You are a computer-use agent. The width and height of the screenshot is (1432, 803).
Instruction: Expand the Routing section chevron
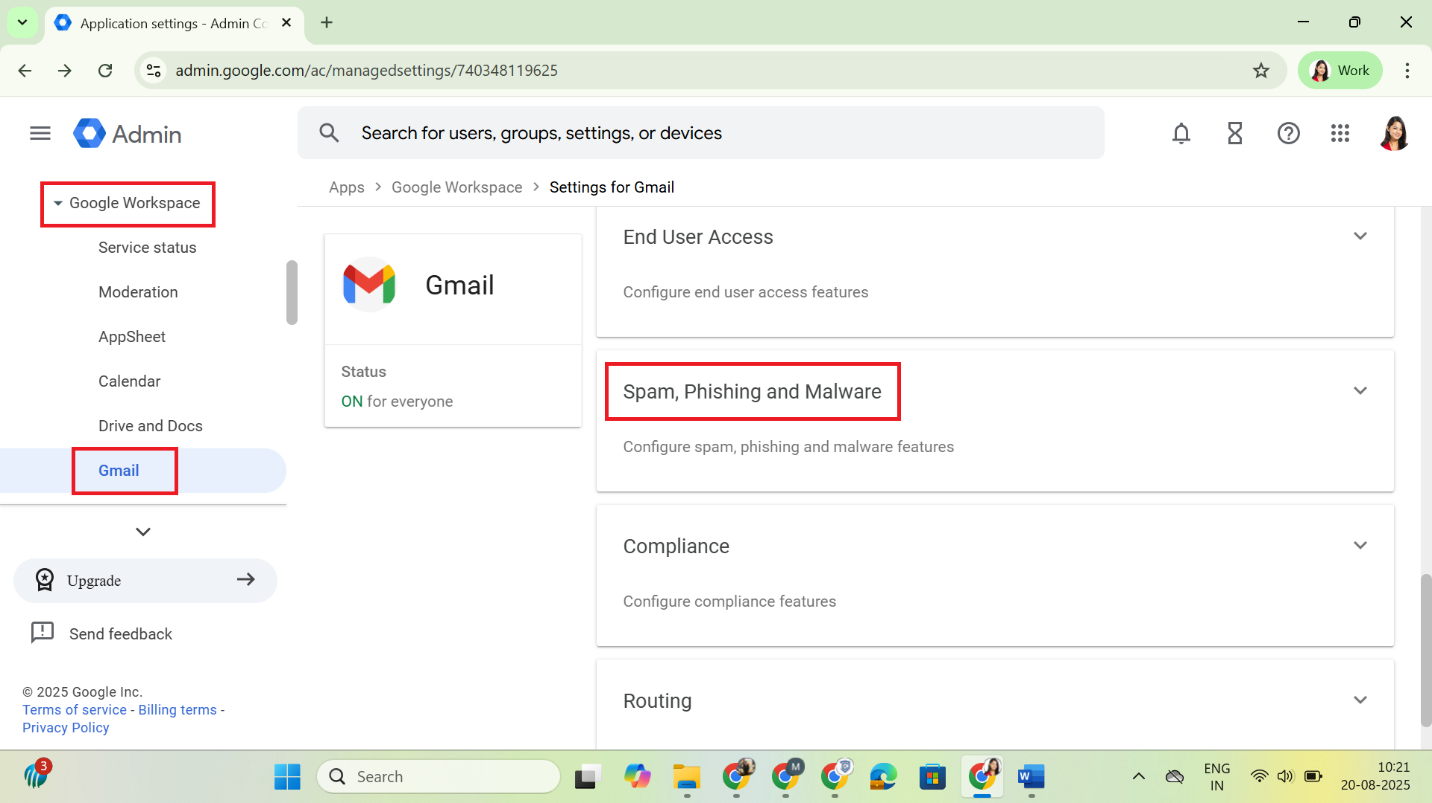point(1360,700)
